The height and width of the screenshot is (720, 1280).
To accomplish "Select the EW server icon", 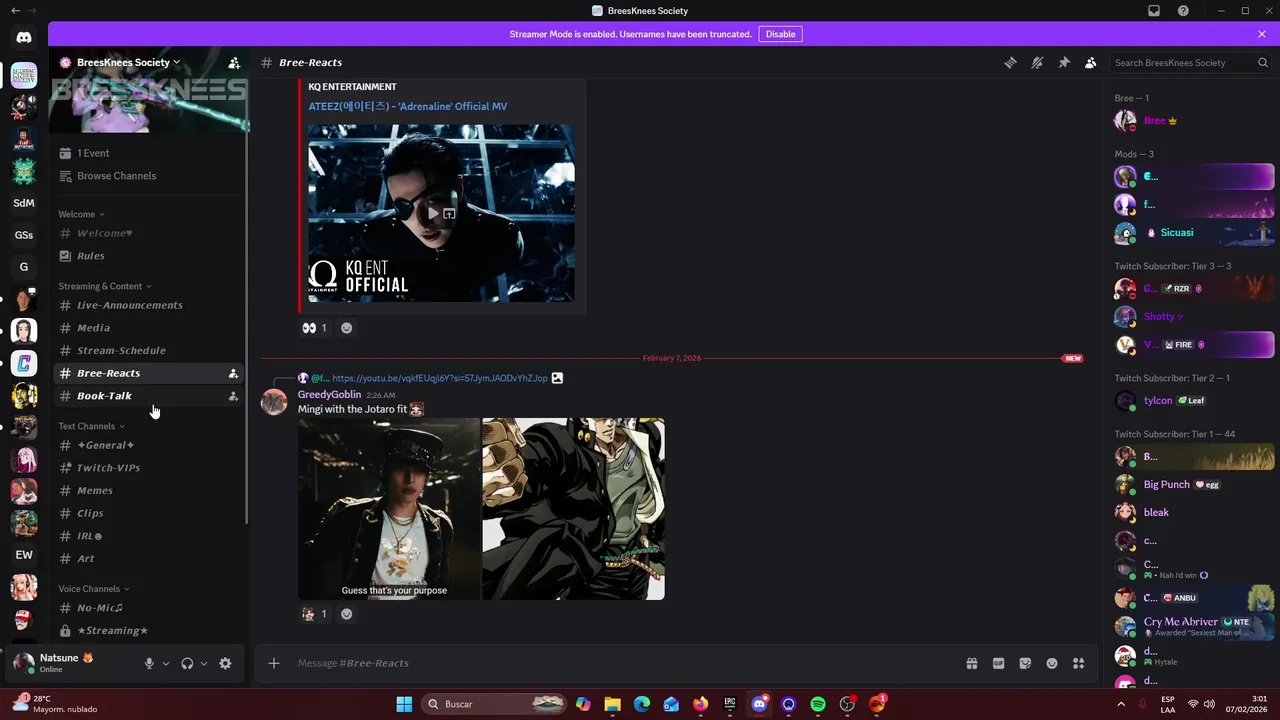I will click(x=24, y=555).
